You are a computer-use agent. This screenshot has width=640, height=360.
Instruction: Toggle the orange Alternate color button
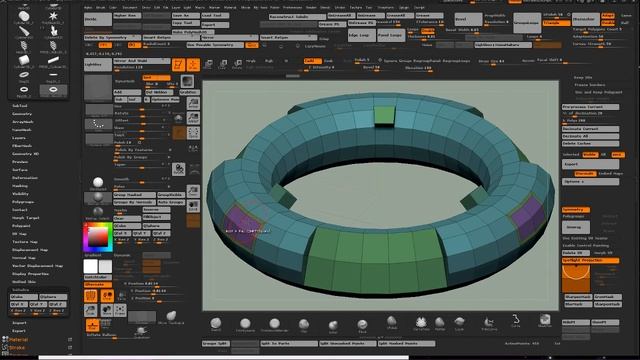[98, 284]
